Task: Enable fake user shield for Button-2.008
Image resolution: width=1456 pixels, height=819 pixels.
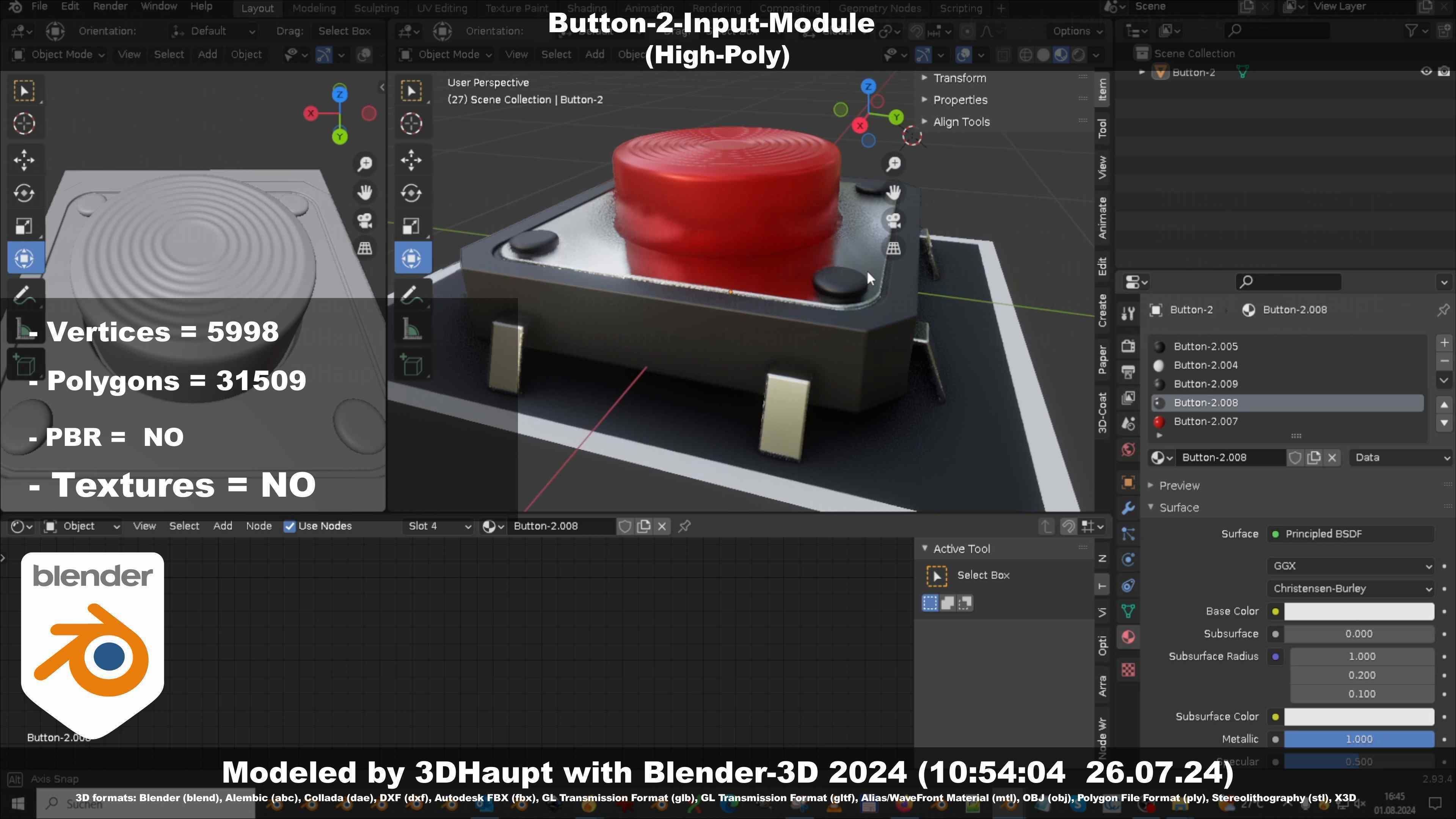Action: pos(1295,457)
